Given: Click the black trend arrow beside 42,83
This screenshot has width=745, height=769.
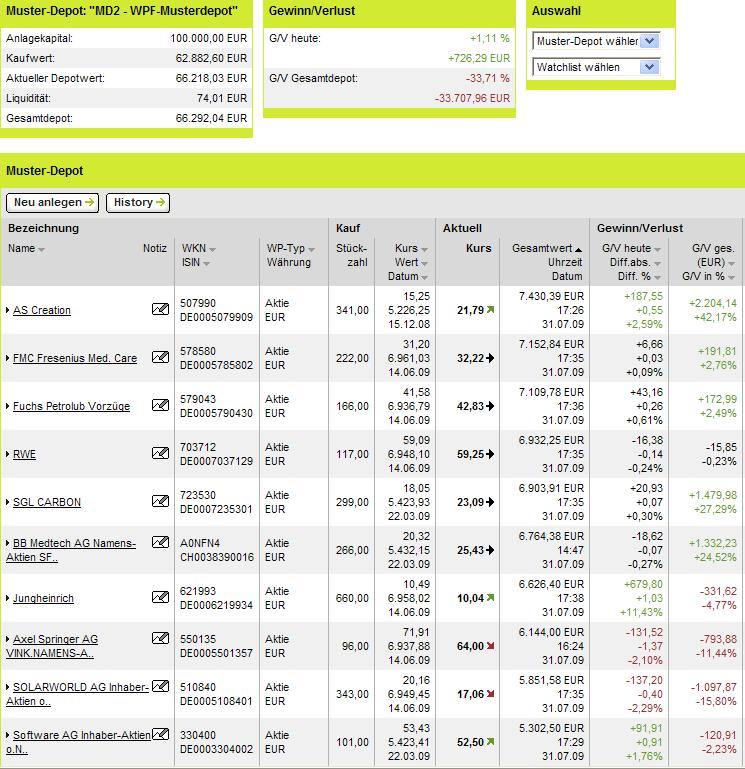Looking at the screenshot, I should 490,406.
